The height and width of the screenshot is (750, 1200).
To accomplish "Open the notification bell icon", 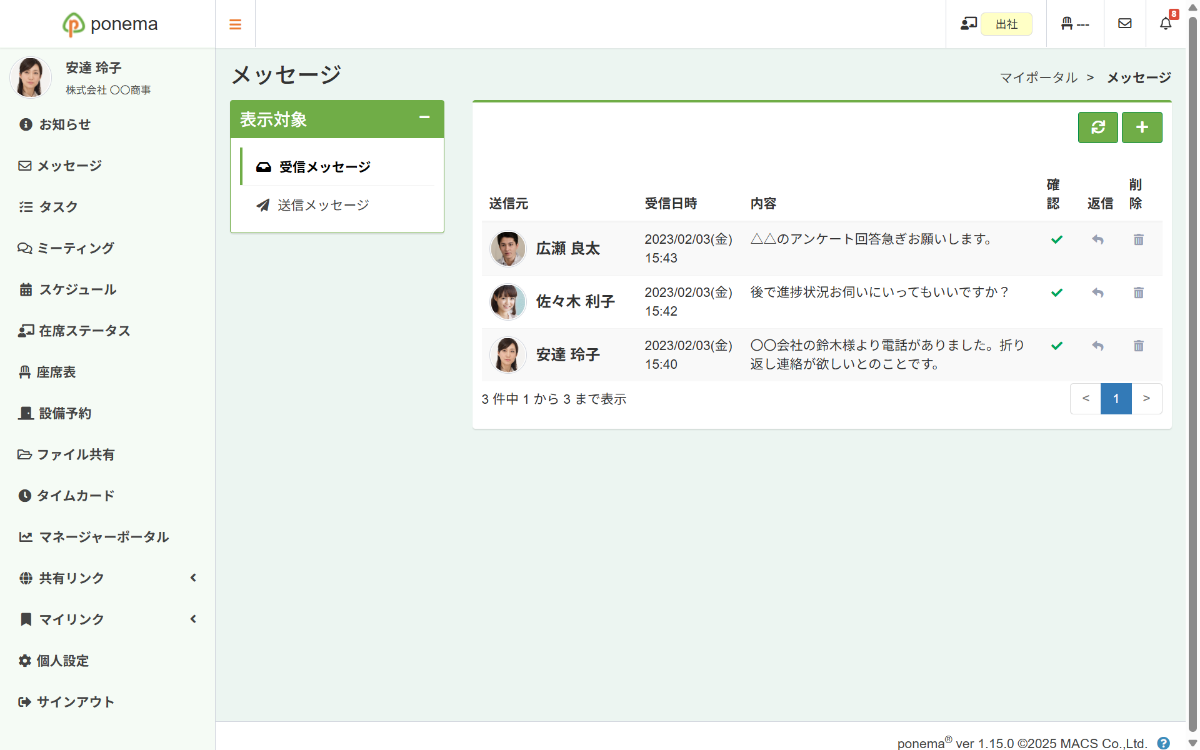I will coord(1166,24).
